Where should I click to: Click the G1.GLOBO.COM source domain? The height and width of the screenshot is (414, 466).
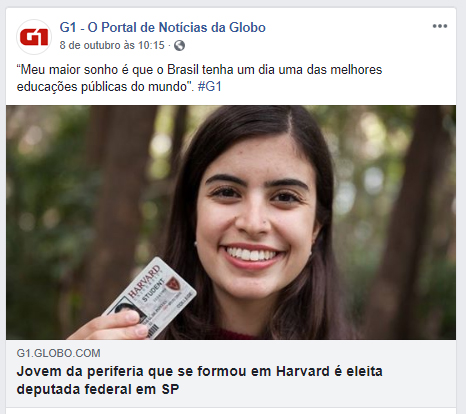58,353
